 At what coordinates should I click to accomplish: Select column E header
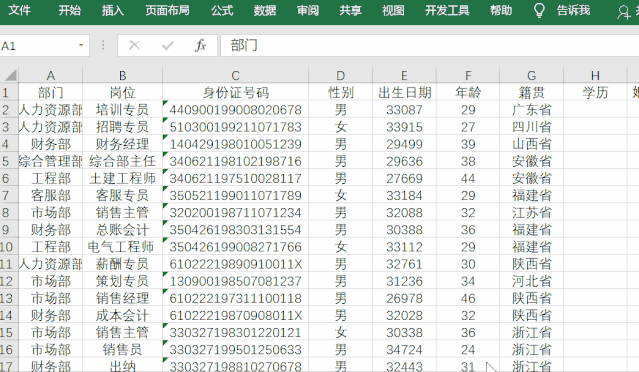click(x=404, y=75)
